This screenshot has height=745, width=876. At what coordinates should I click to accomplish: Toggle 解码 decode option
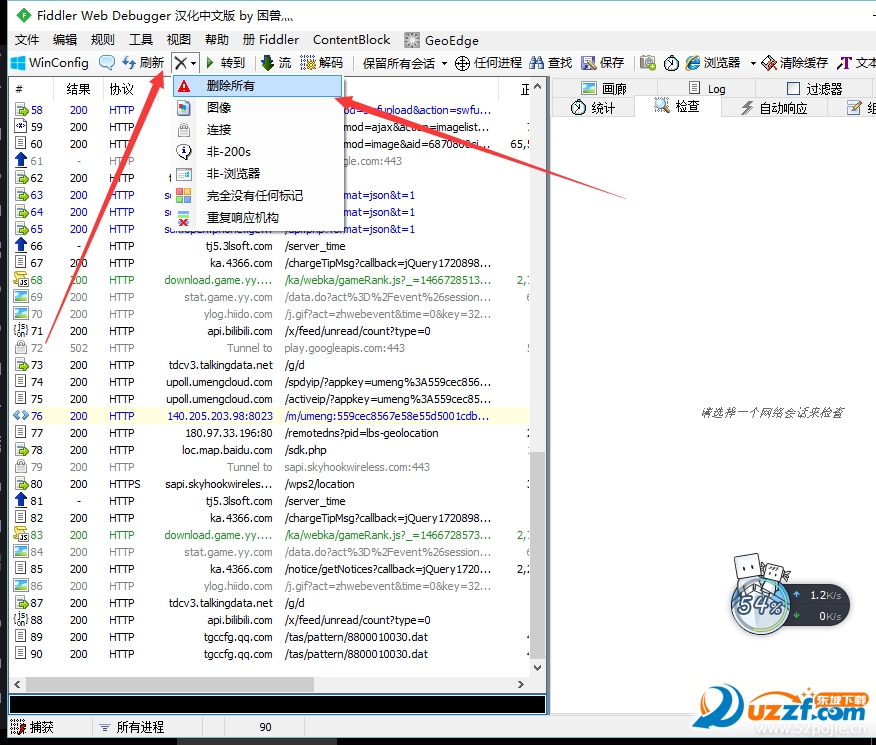(322, 63)
